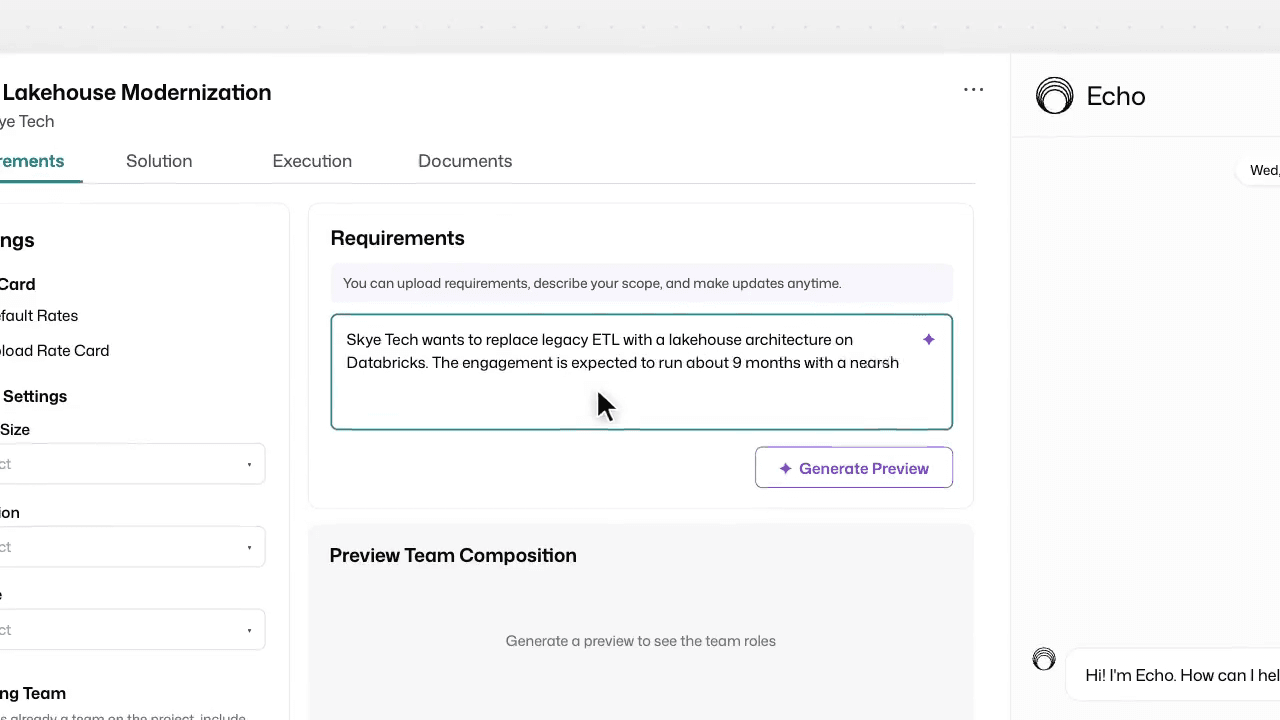Choose the Upload Rate Card option

[x=55, y=351]
